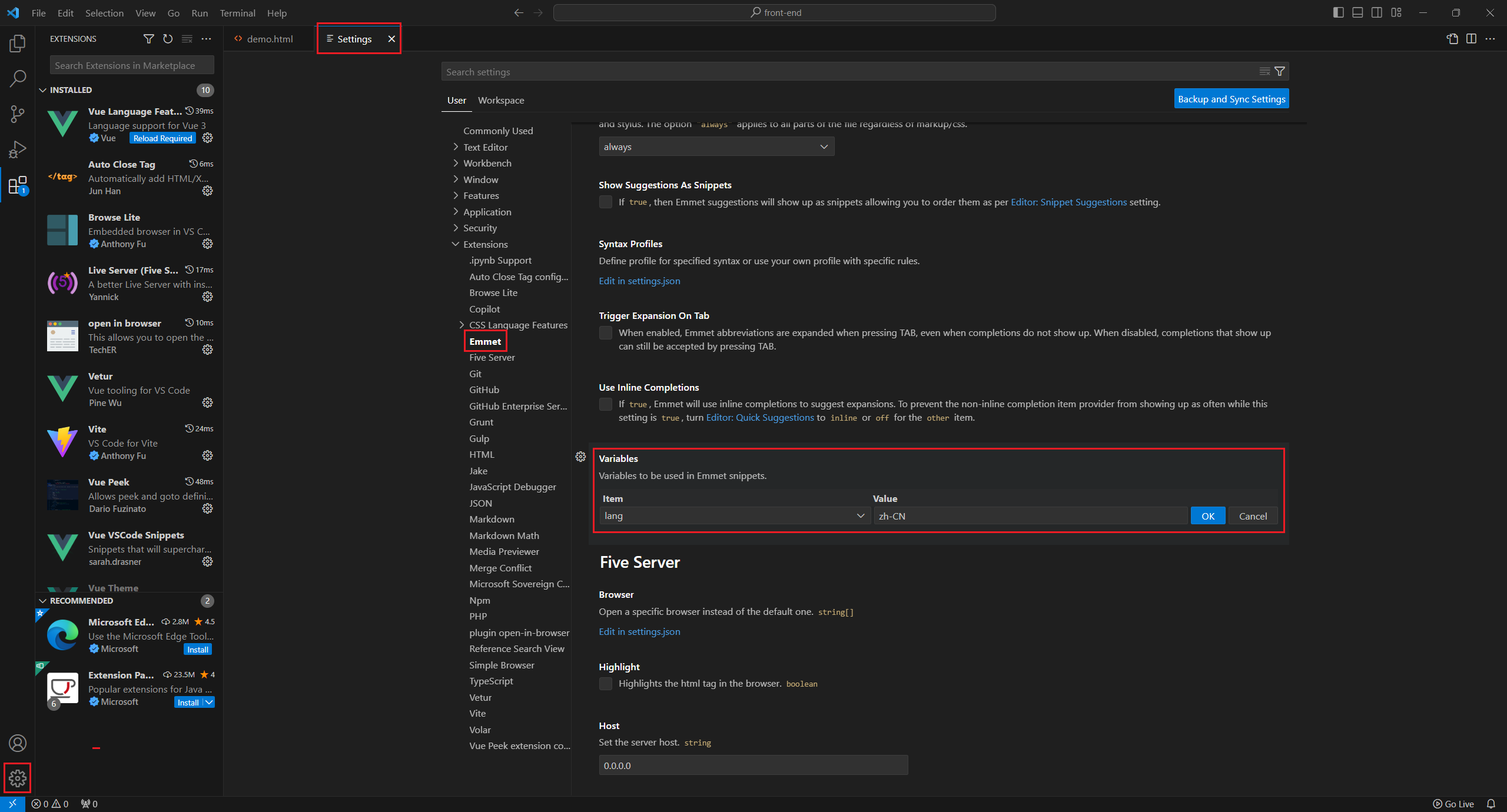Open the File menu
Screen dimensions: 1507x812
38,12
